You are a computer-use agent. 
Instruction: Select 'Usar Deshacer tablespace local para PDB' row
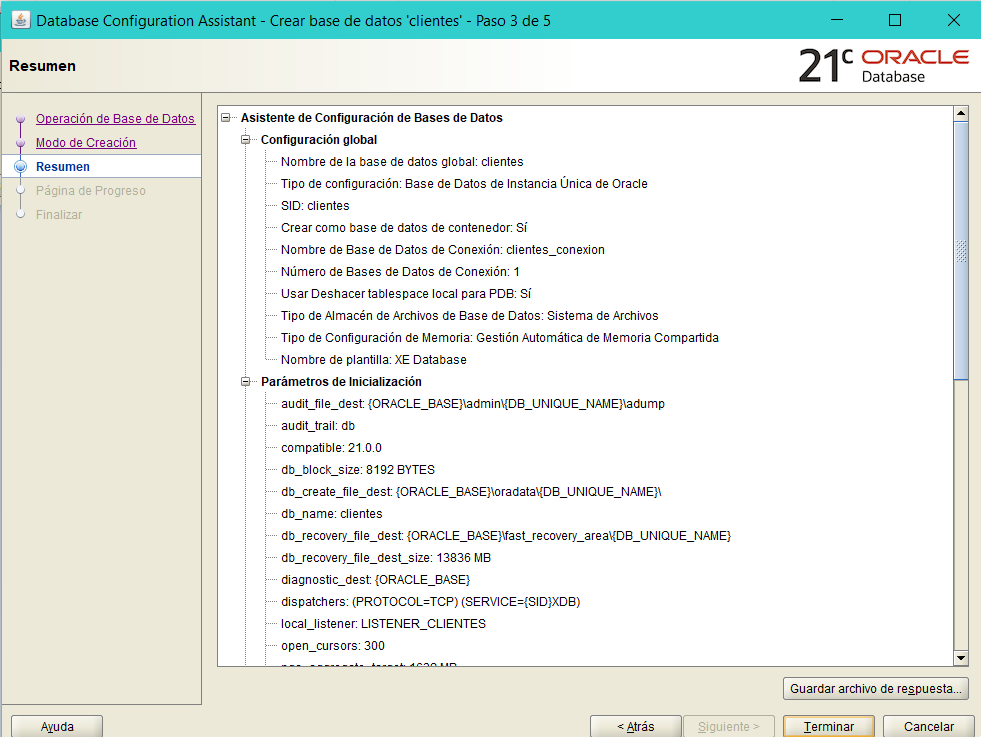coord(405,293)
